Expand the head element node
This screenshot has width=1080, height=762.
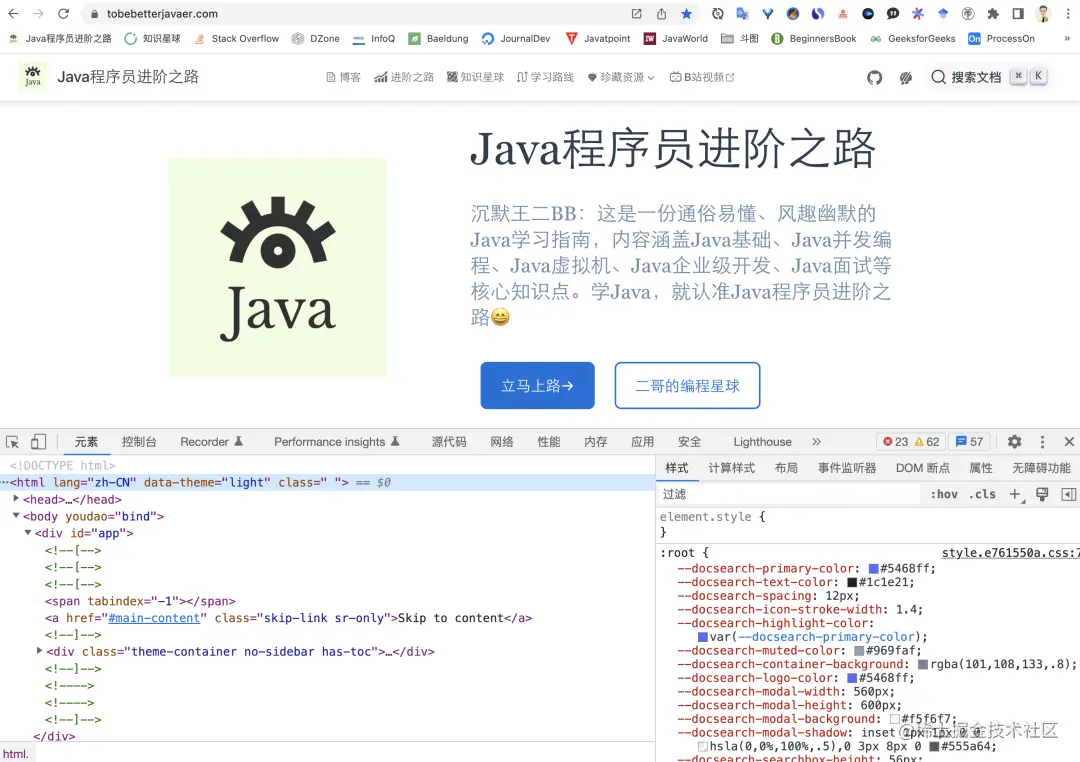(16, 498)
